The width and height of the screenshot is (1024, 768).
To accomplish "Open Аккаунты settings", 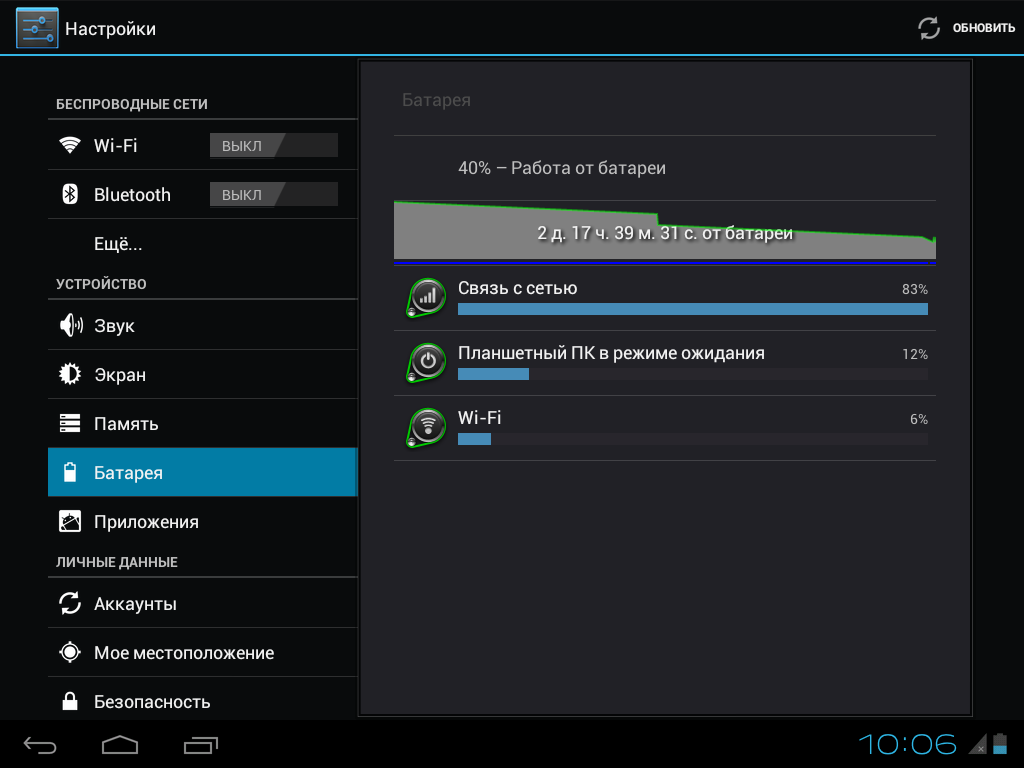I will tap(202, 603).
